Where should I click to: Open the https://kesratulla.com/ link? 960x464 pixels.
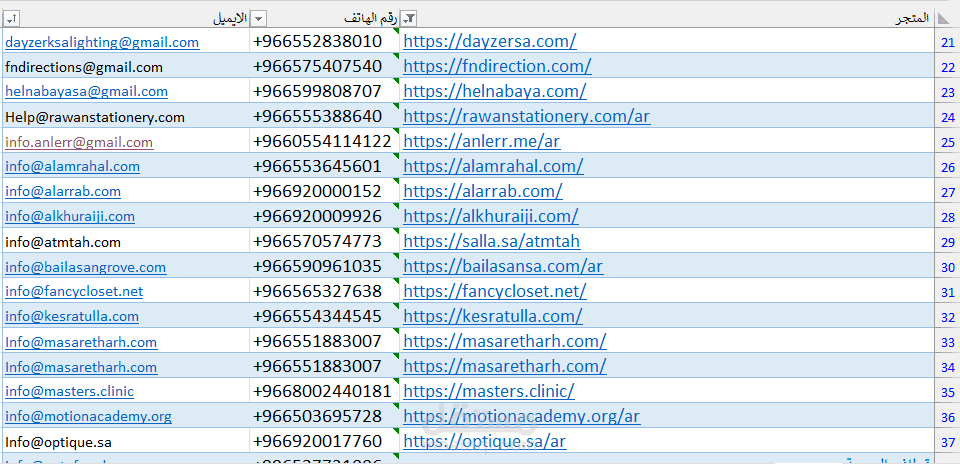point(493,316)
